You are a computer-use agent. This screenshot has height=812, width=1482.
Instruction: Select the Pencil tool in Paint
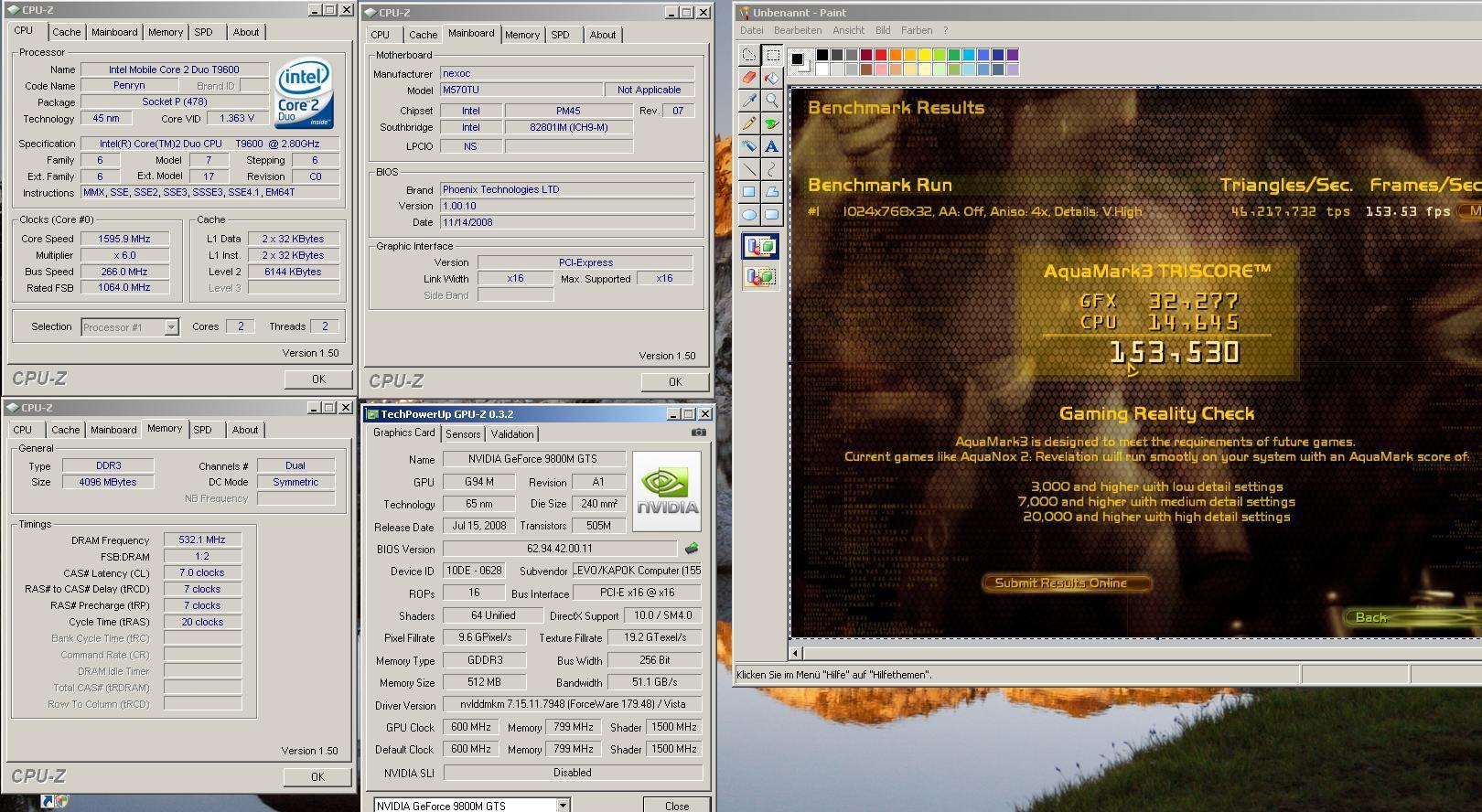pyautogui.click(x=749, y=123)
